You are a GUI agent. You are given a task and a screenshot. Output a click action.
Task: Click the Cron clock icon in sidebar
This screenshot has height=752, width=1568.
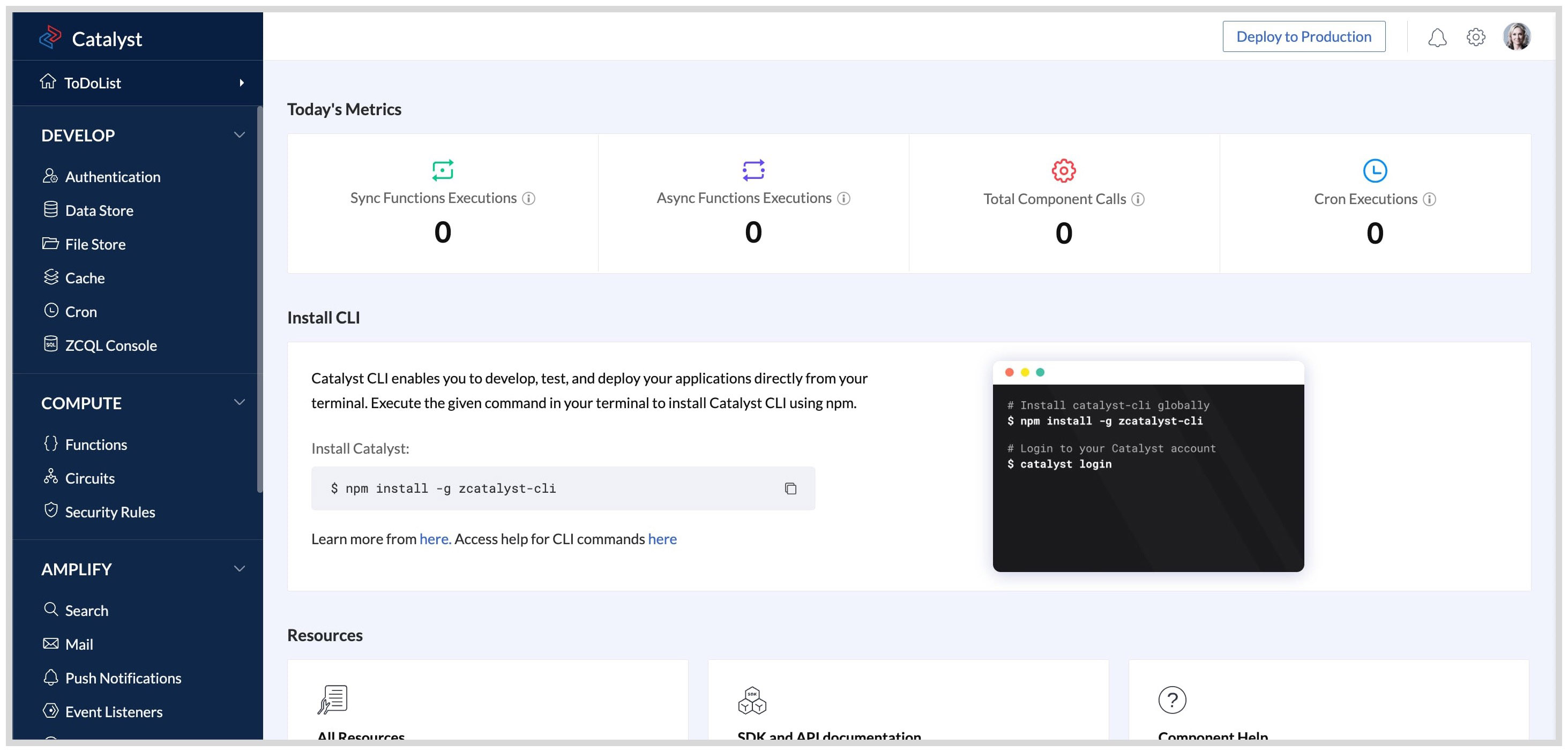pos(50,310)
